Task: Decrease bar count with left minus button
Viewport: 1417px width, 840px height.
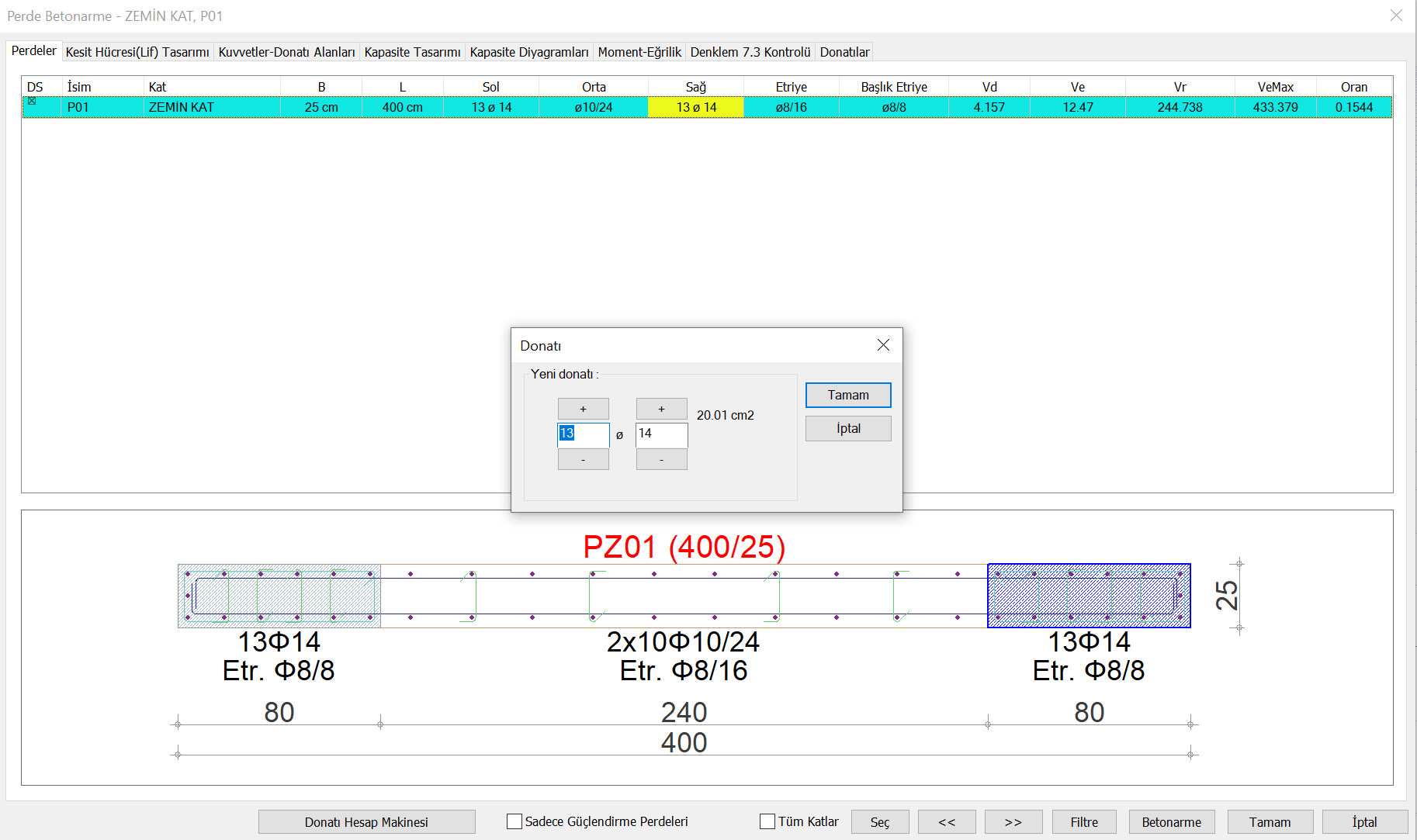Action: pyautogui.click(x=583, y=460)
